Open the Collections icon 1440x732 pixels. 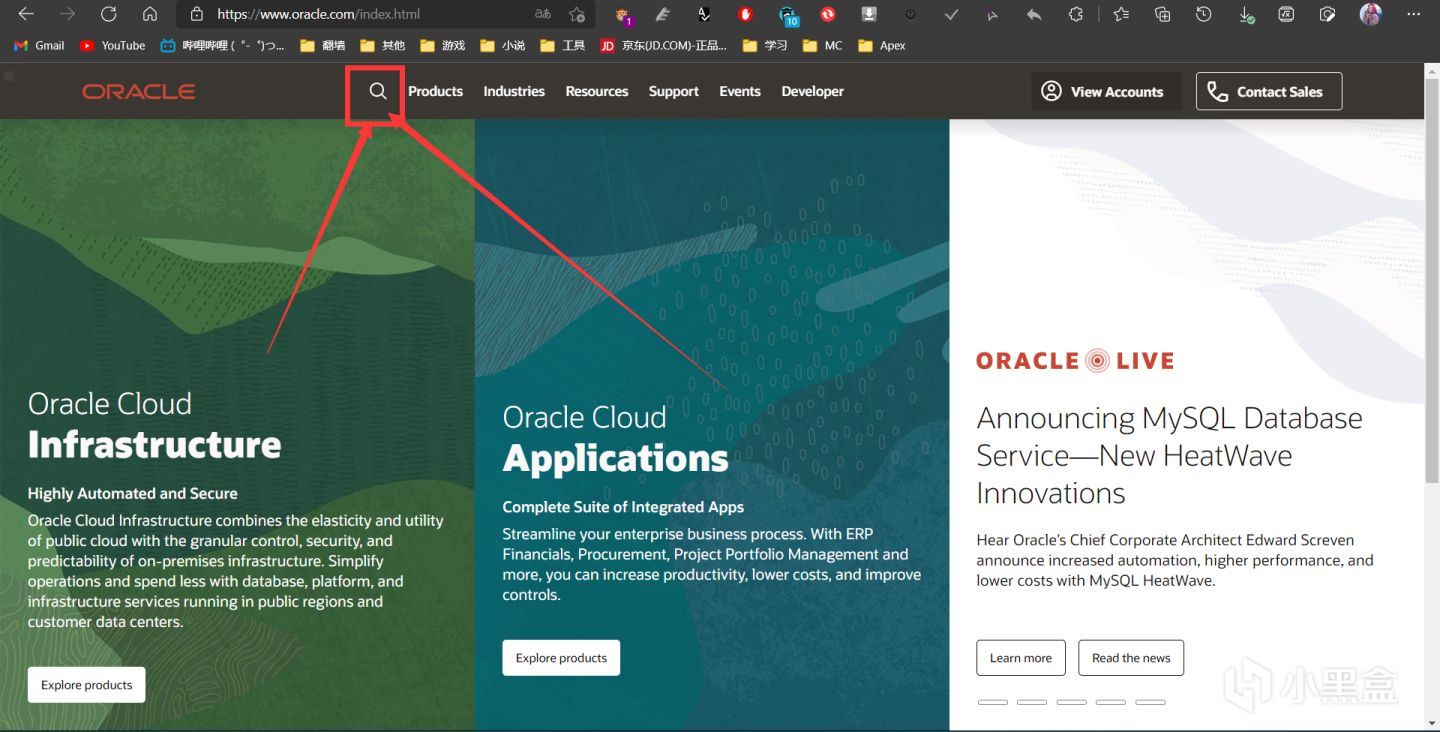pos(1162,14)
